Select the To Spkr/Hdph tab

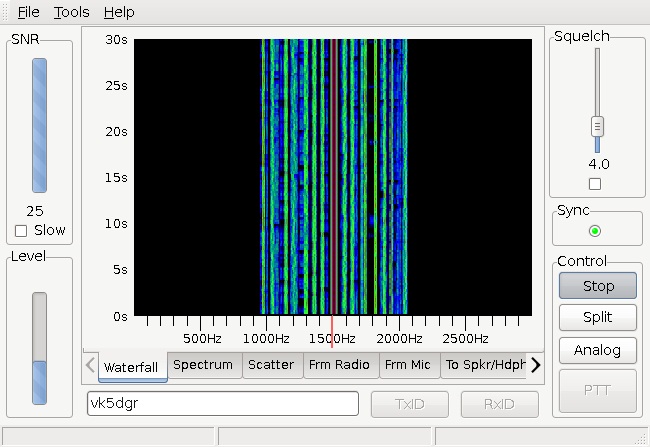click(x=485, y=365)
